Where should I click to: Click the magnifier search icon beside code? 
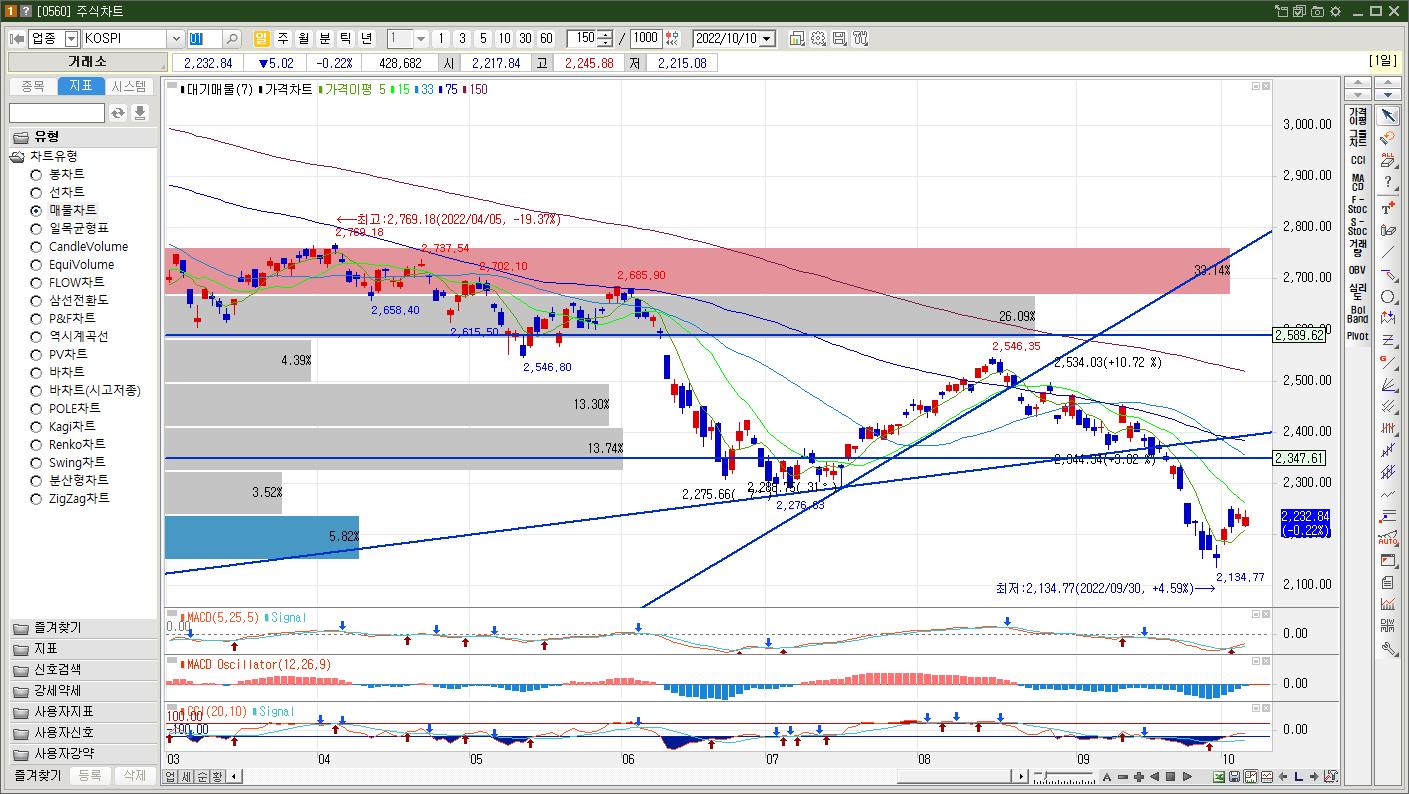231,38
